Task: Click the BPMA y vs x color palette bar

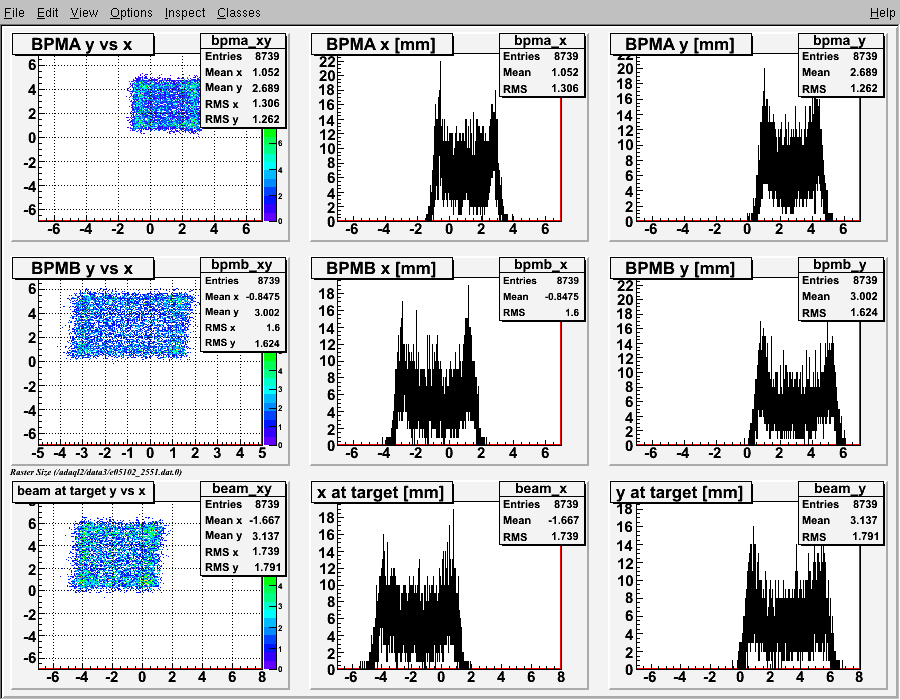Action: click(x=270, y=175)
